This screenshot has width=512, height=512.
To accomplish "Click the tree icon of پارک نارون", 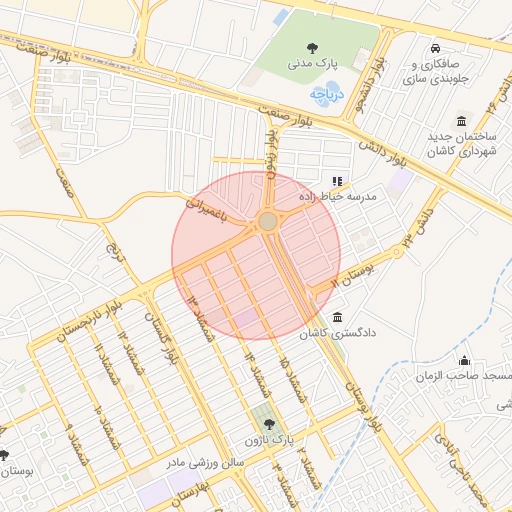I will click(x=269, y=425).
